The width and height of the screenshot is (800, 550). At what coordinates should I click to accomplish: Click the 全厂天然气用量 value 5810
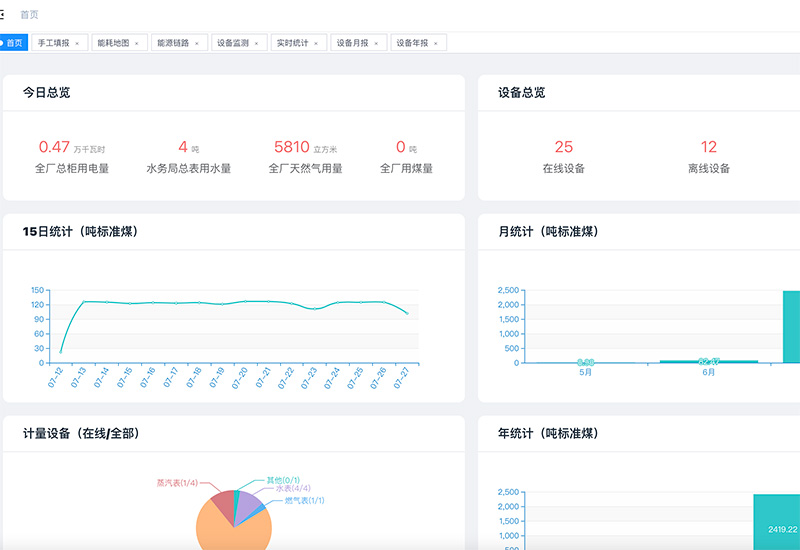(291, 147)
